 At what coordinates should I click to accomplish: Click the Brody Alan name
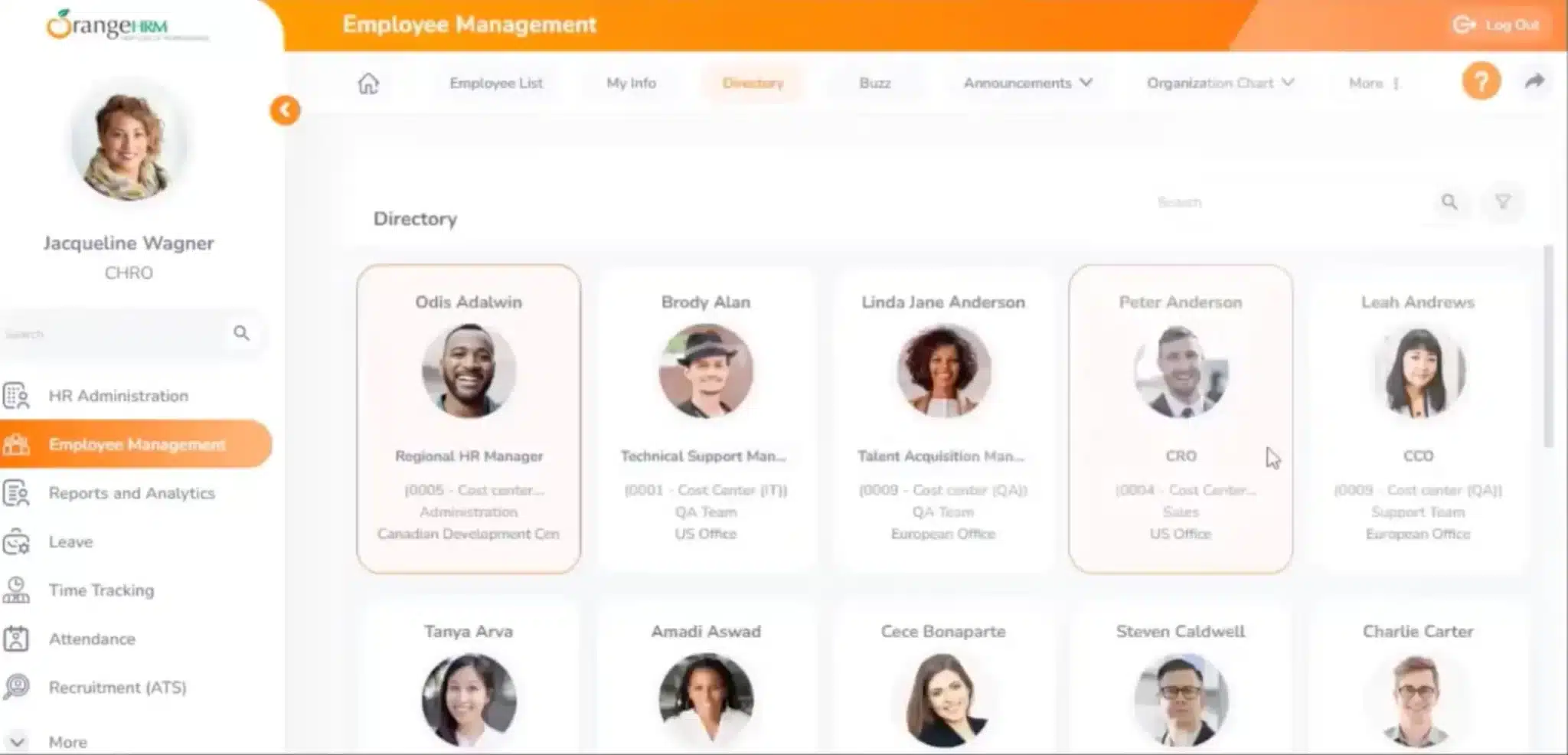pyautogui.click(x=706, y=302)
